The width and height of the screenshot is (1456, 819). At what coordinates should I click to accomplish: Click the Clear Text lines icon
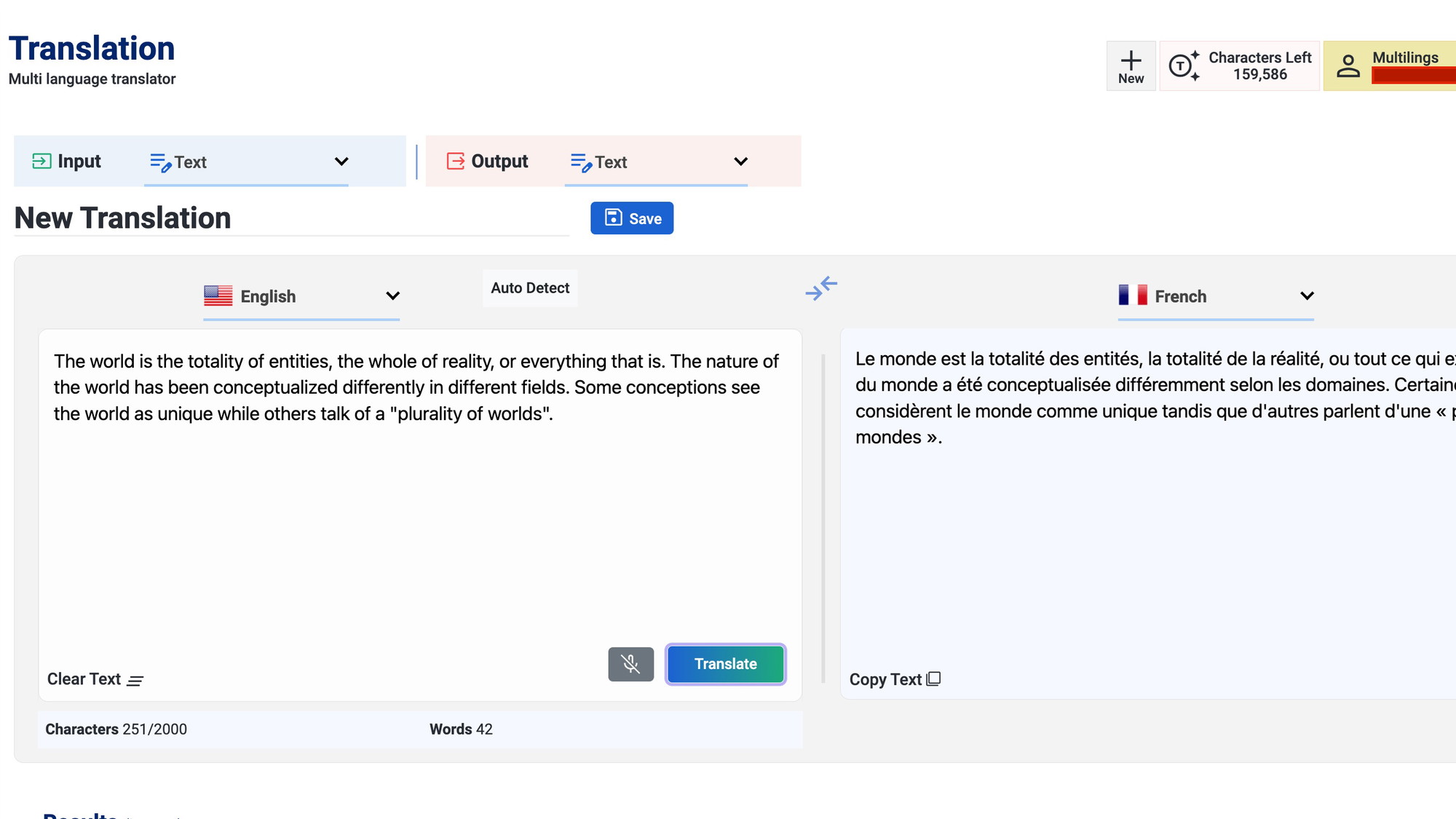[135, 681]
